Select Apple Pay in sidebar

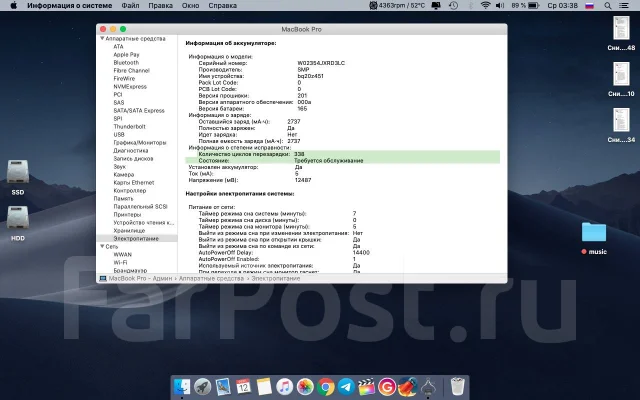pos(126,54)
